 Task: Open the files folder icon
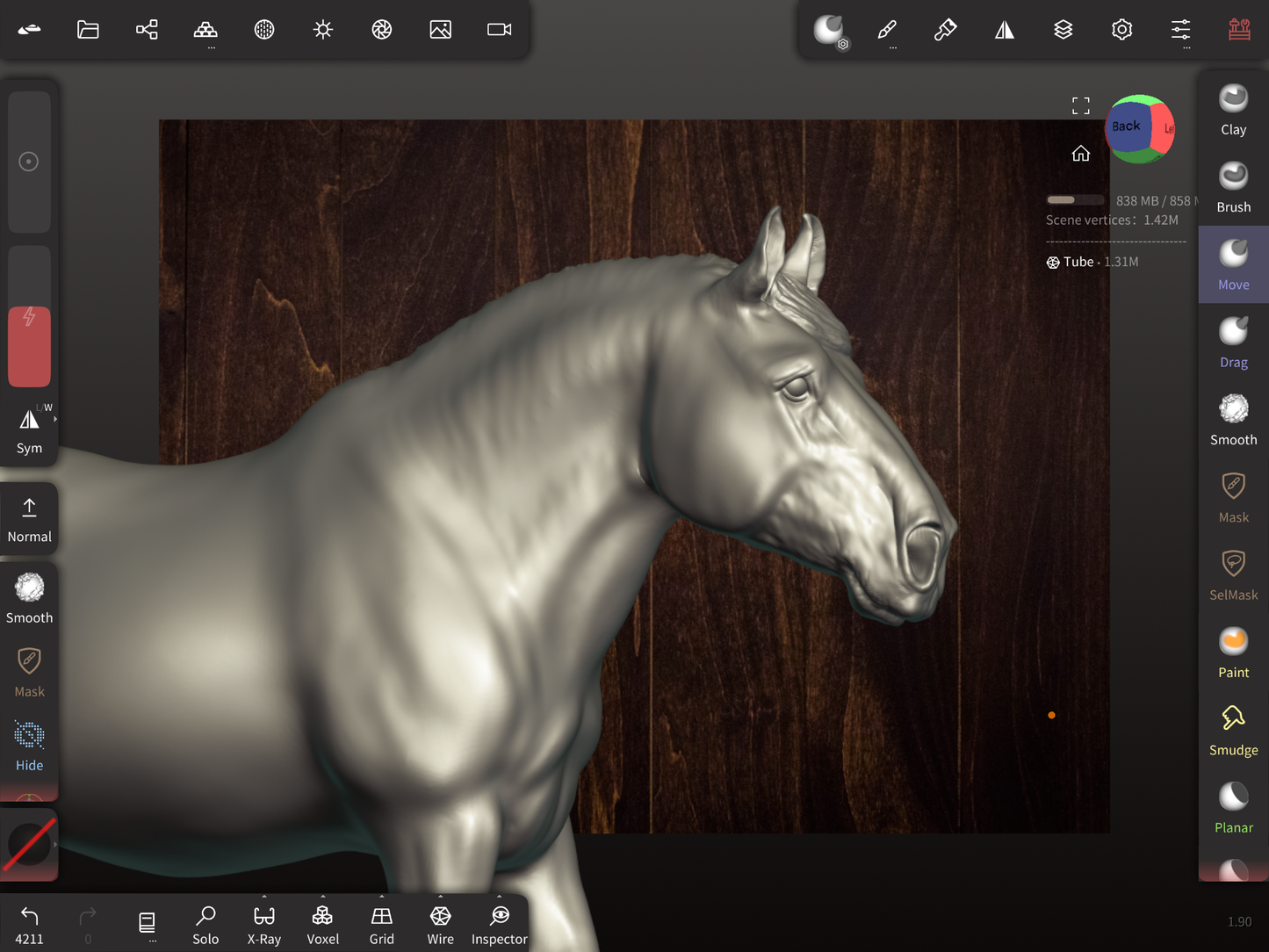click(x=88, y=30)
